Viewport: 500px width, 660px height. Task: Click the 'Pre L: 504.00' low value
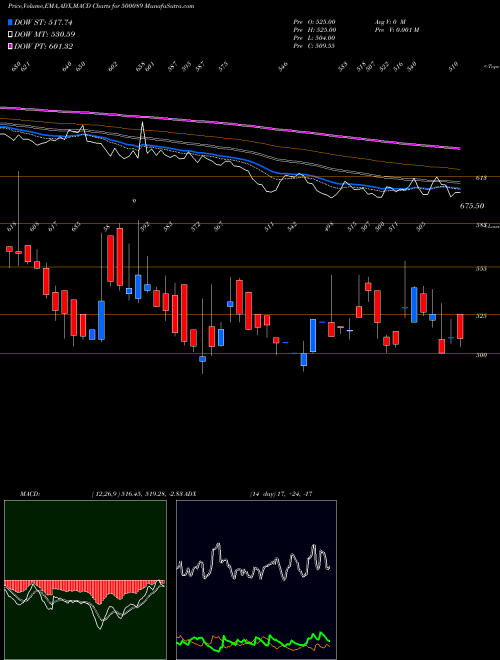pos(314,38)
